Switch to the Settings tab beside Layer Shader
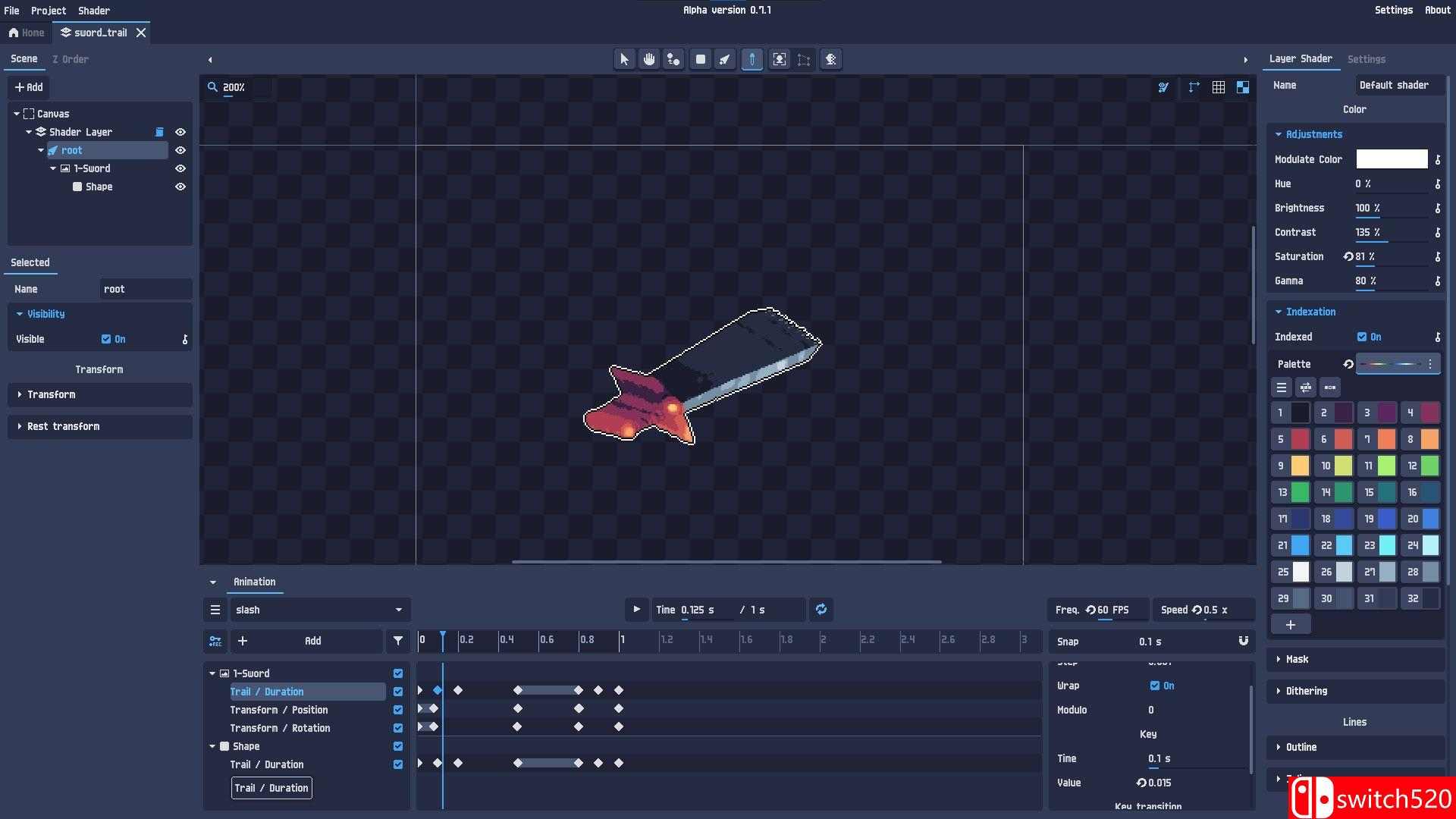1456x819 pixels. 1367,58
